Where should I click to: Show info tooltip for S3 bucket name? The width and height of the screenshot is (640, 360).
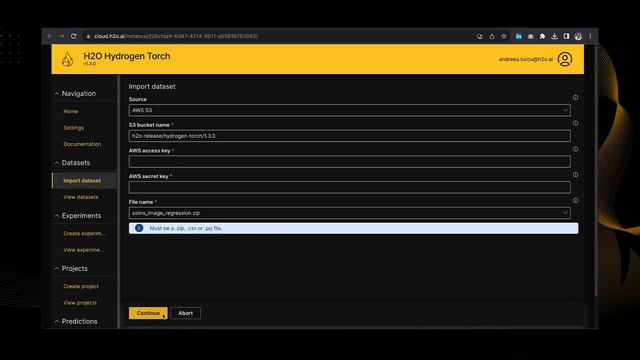click(575, 123)
